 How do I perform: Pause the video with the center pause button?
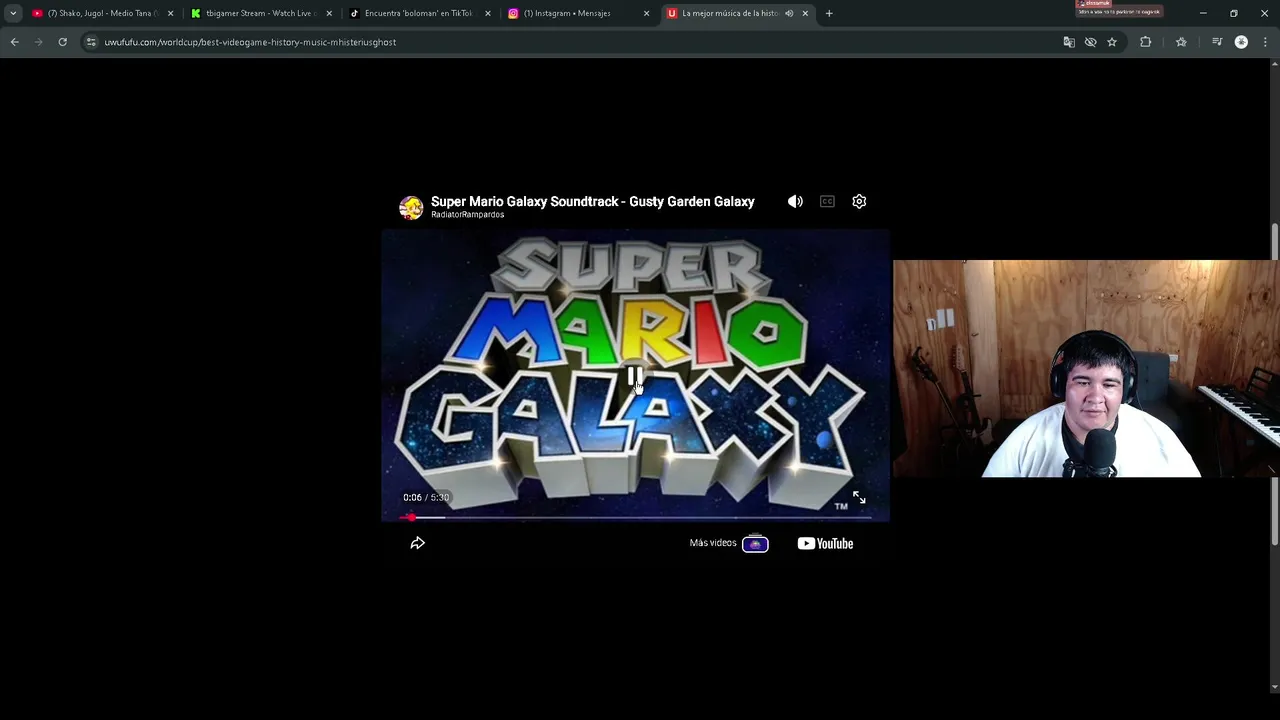pyautogui.click(x=635, y=376)
